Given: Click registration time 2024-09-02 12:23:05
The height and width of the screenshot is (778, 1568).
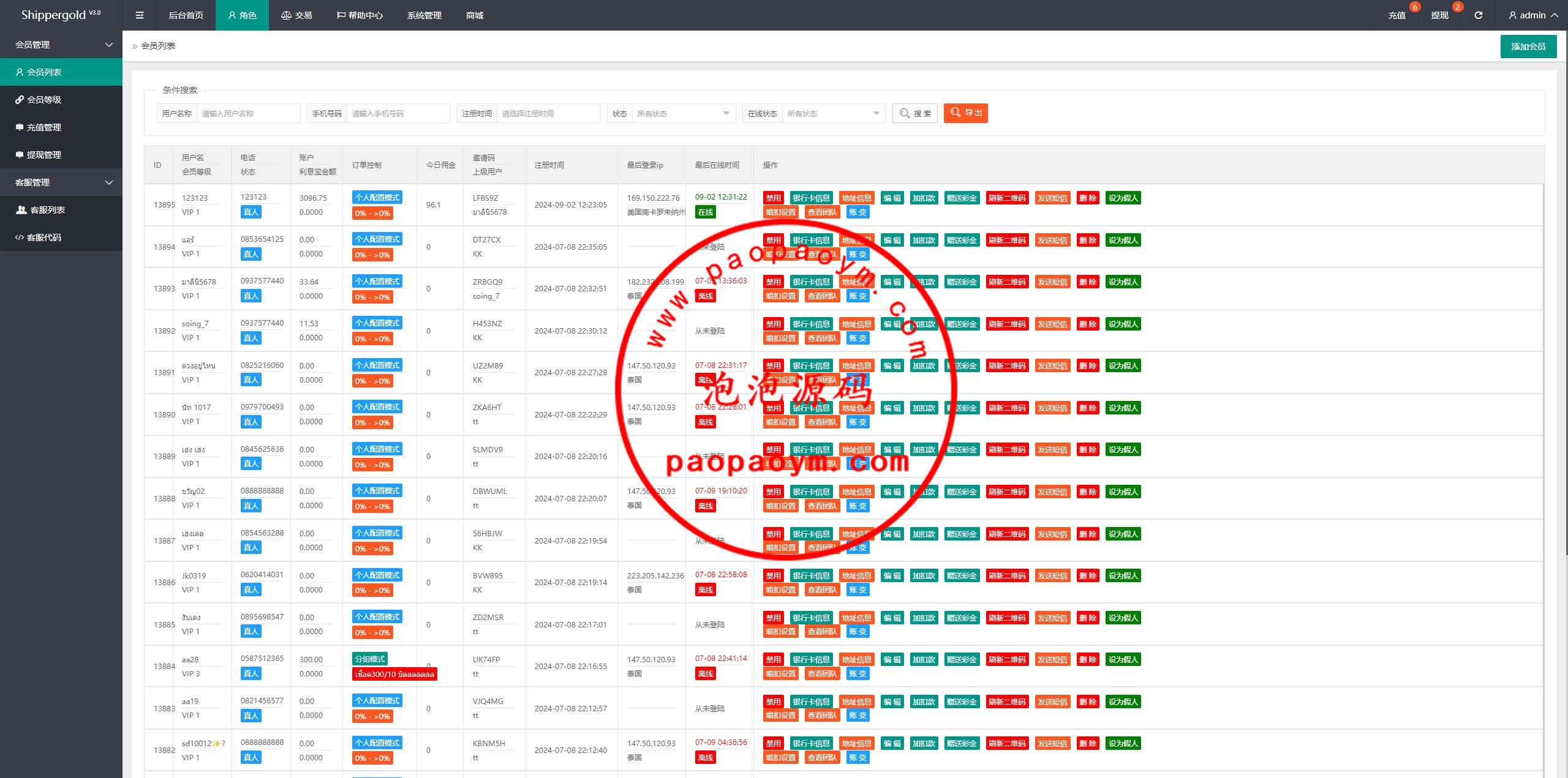Looking at the screenshot, I should pyautogui.click(x=571, y=204).
